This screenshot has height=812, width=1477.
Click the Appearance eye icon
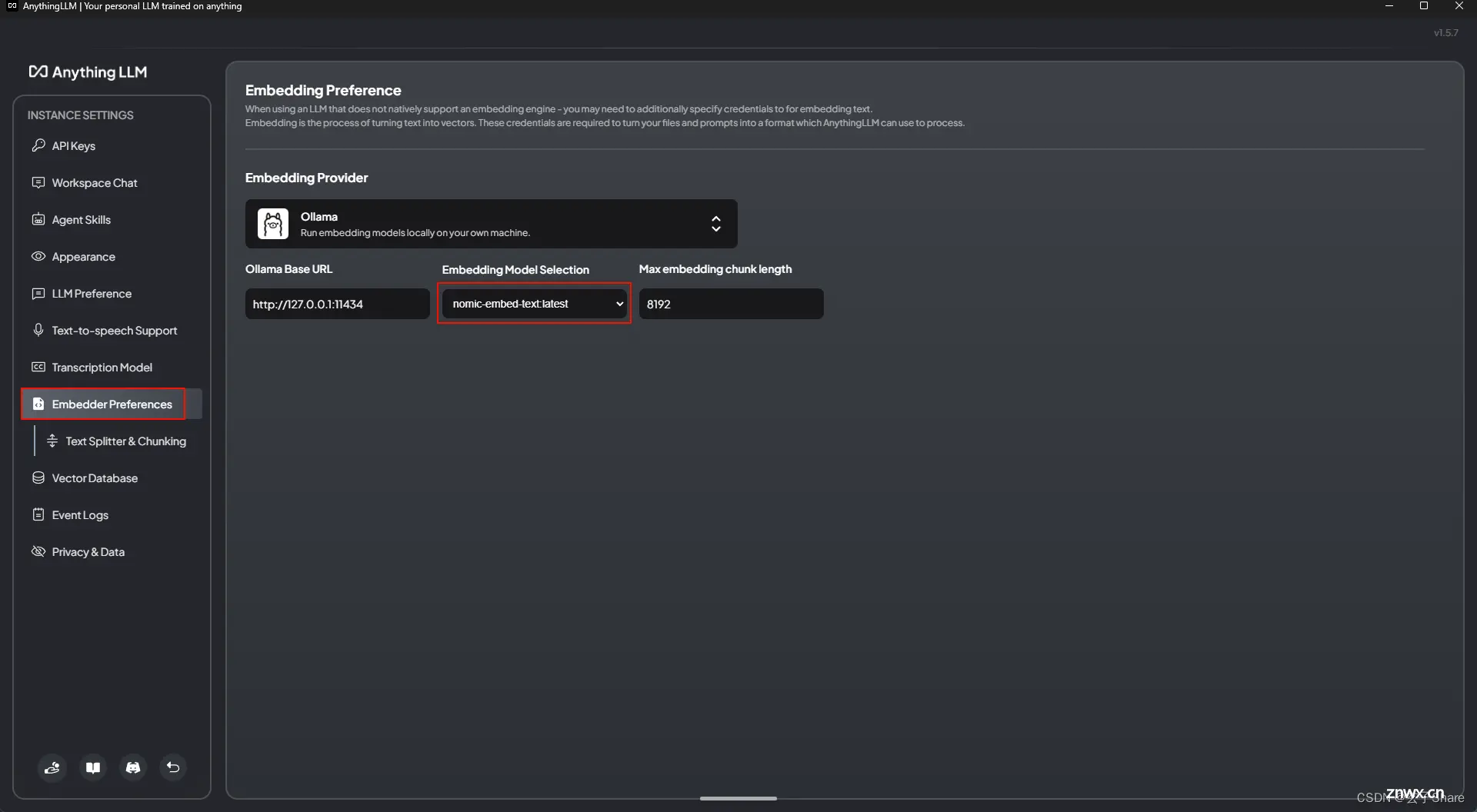pos(38,256)
